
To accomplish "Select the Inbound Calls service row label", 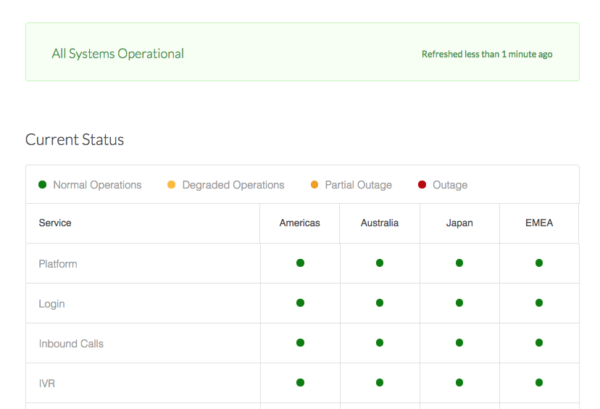I will pos(71,344).
